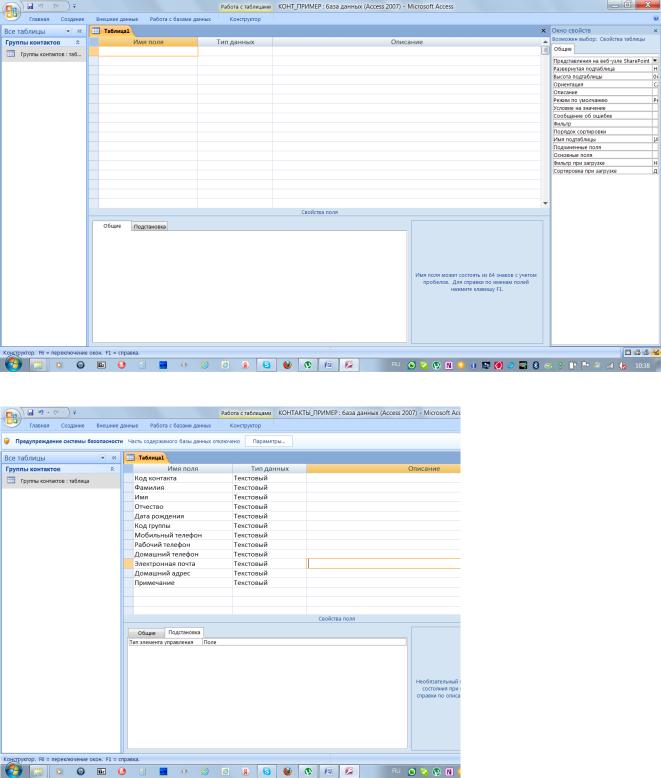The image size is (661, 778).
Task: Click Undo icon in КОНТАКТЫ_ПРИМЕР quick access toolbar
Action: [41, 412]
